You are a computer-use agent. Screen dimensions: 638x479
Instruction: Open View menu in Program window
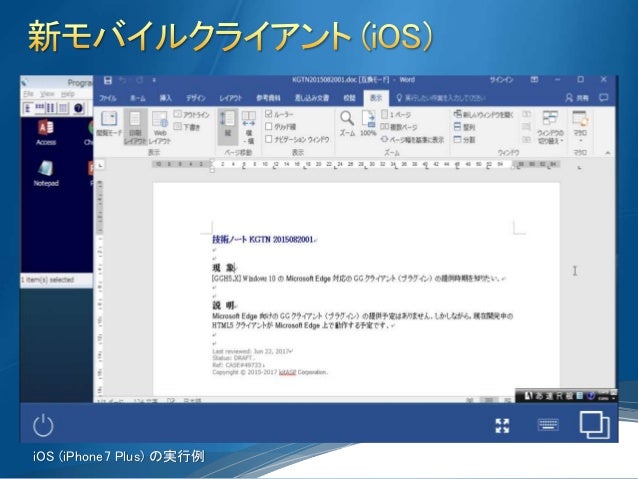tap(47, 94)
